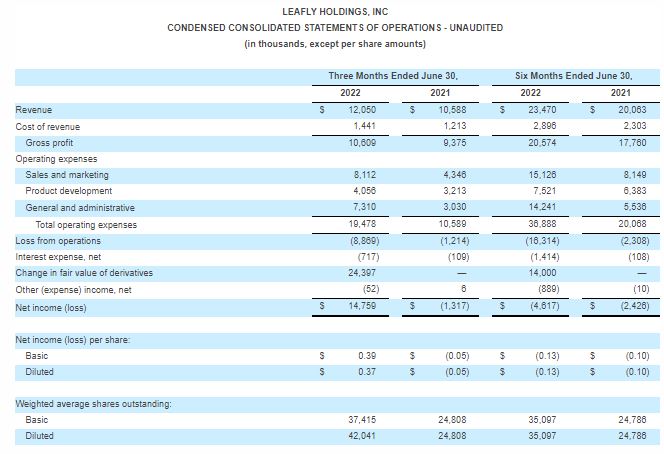The width and height of the screenshot is (664, 454).
Task: Select the Six Months Ended June 30 header
Action: coord(574,76)
